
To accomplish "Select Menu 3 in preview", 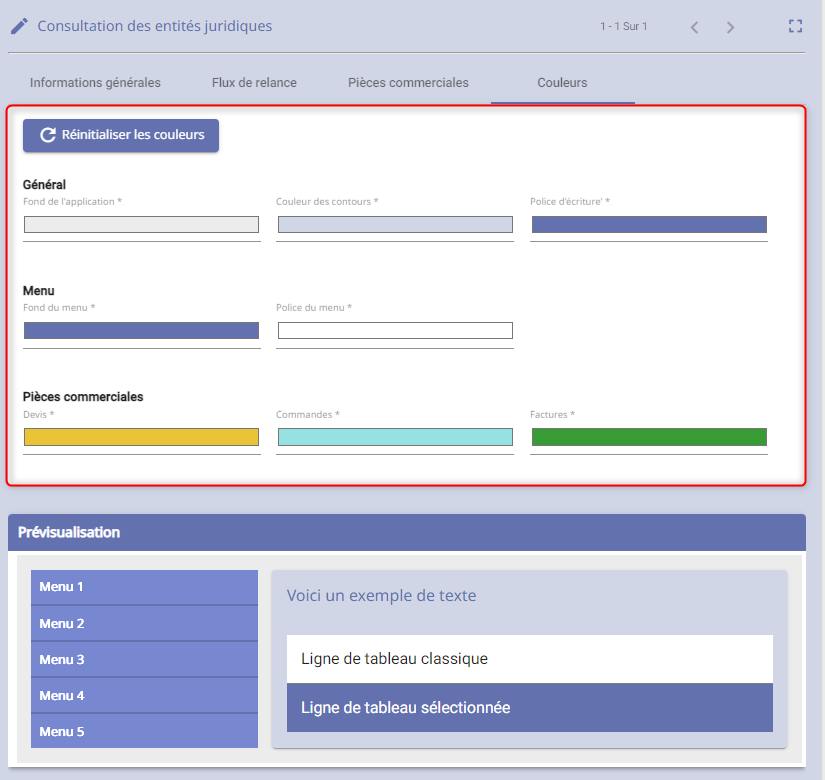I will pyautogui.click(x=144, y=659).
